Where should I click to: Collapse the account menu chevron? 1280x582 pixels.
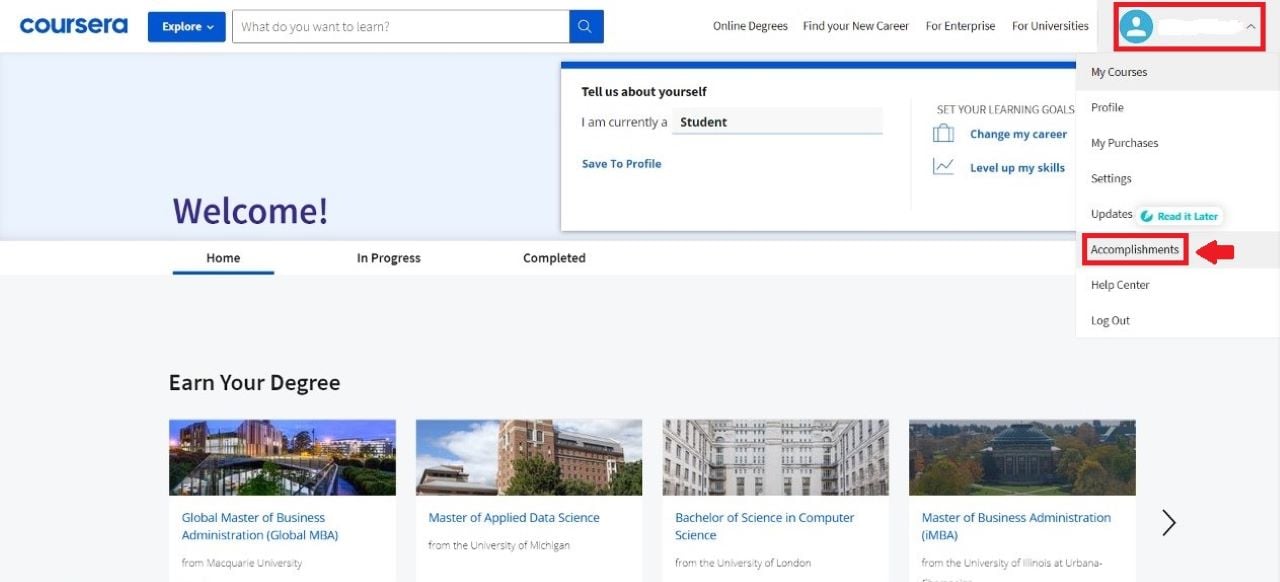(1252, 26)
